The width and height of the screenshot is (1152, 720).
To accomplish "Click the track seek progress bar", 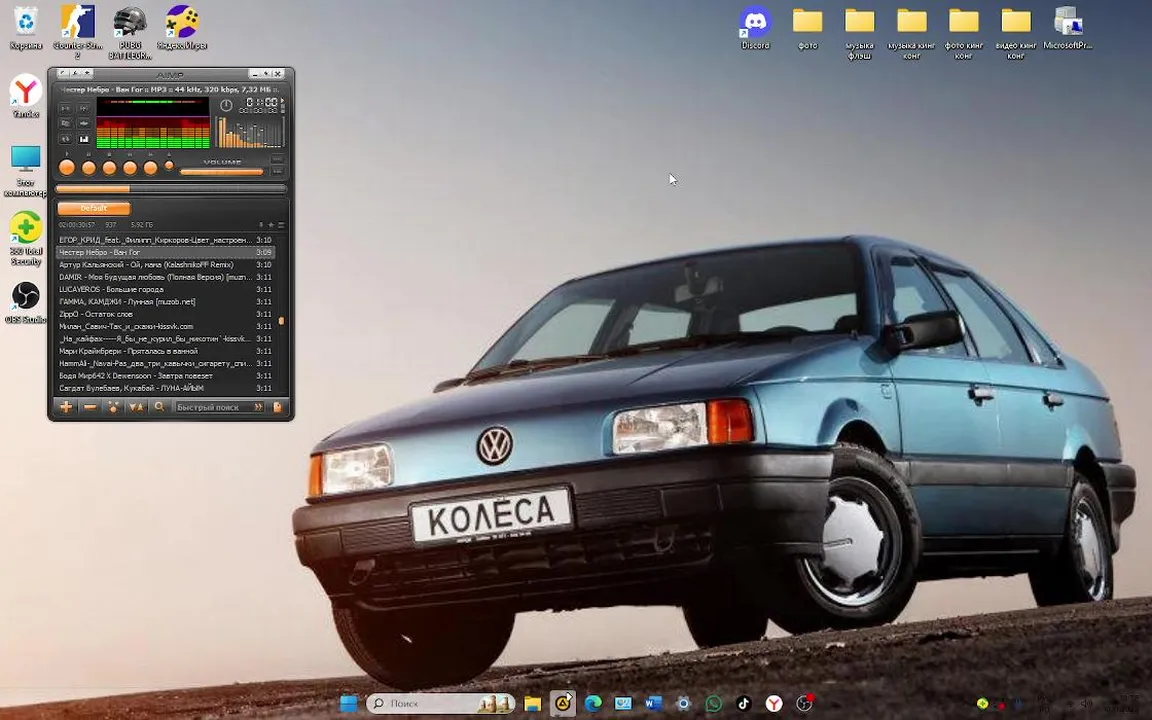I will (x=170, y=189).
